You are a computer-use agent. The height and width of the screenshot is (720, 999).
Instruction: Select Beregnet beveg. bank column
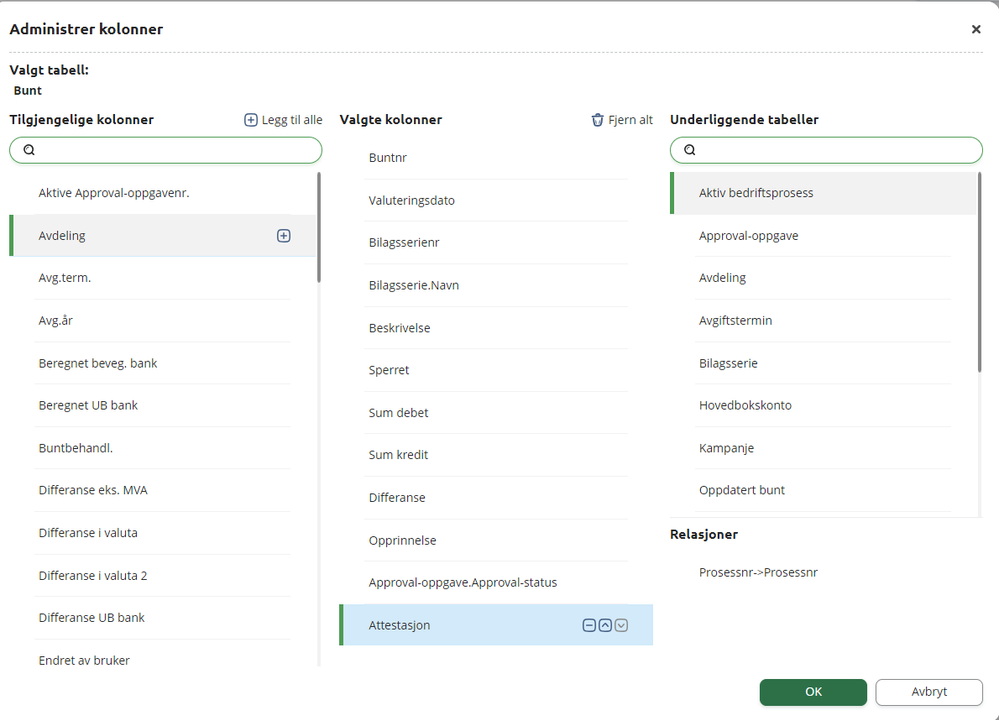coord(162,363)
